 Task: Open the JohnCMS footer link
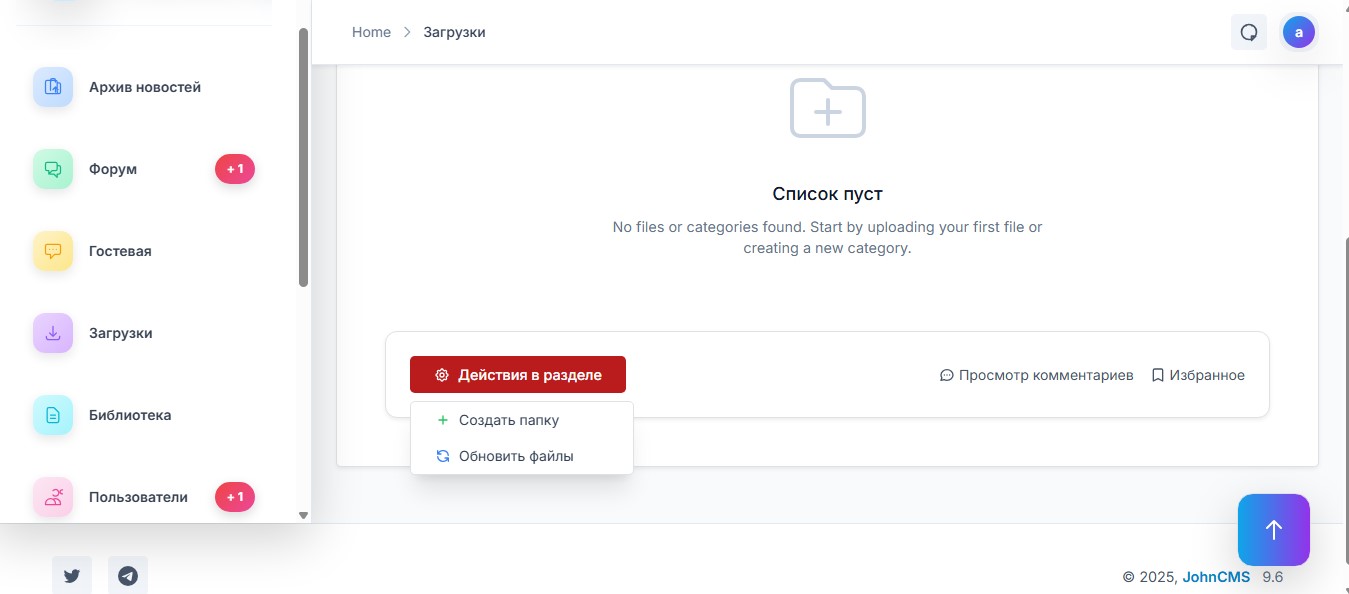1216,577
